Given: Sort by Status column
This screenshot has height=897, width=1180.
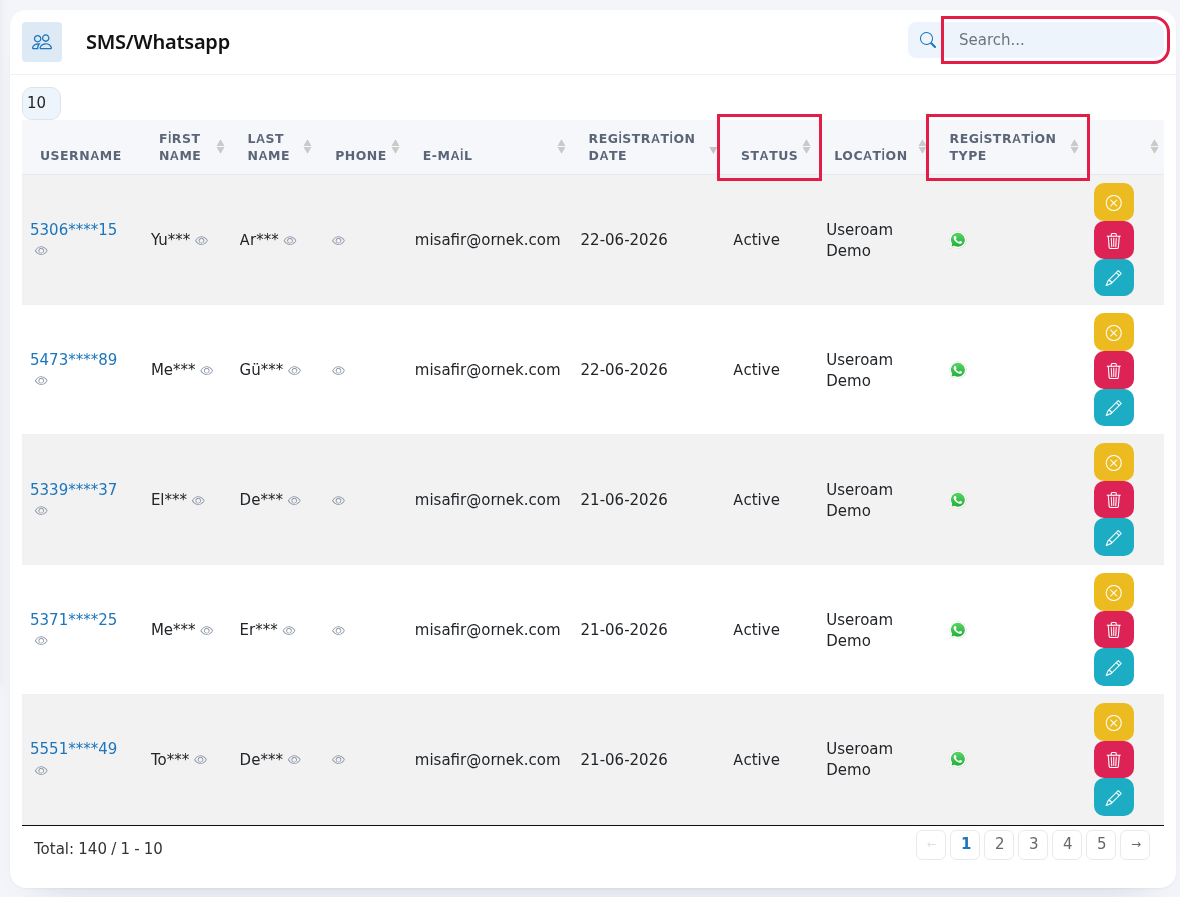Looking at the screenshot, I should point(769,147).
